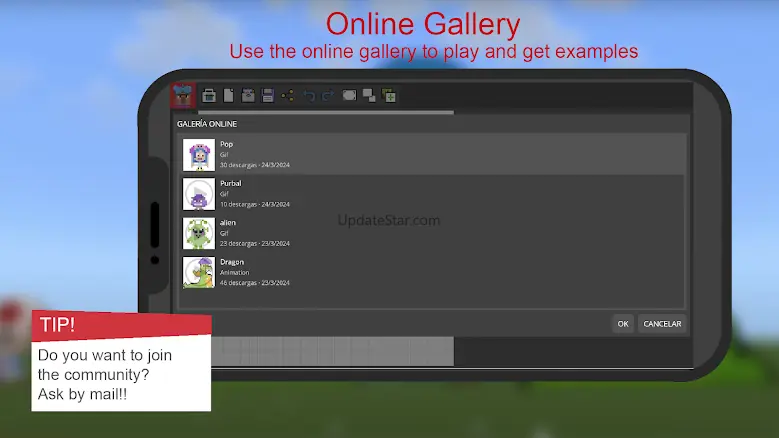Create a new blank file
Image resolution: width=779 pixels, height=438 pixels.
click(x=228, y=96)
